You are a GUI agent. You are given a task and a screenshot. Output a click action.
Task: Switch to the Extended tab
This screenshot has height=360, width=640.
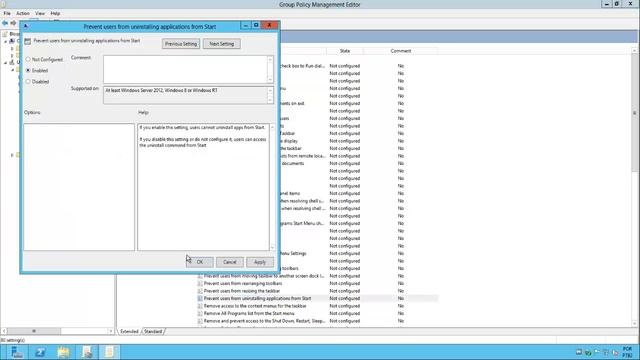pos(129,331)
